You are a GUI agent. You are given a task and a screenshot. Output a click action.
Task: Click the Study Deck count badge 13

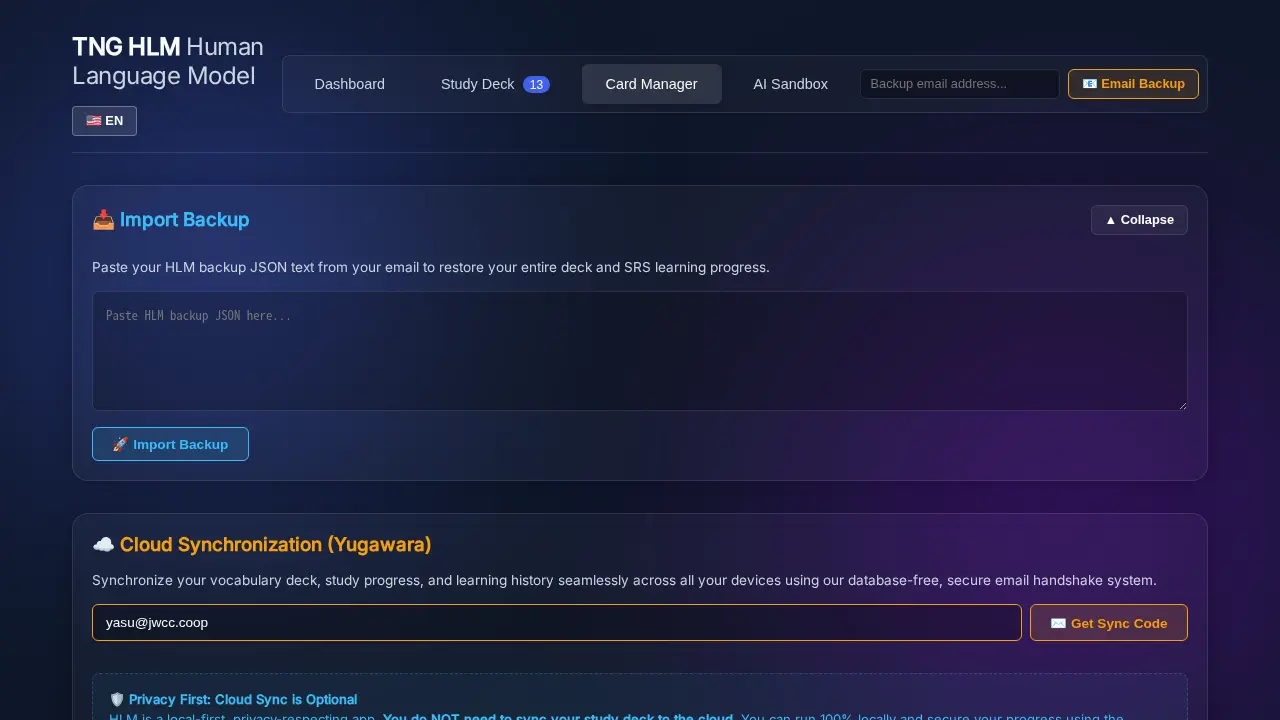[x=536, y=84]
